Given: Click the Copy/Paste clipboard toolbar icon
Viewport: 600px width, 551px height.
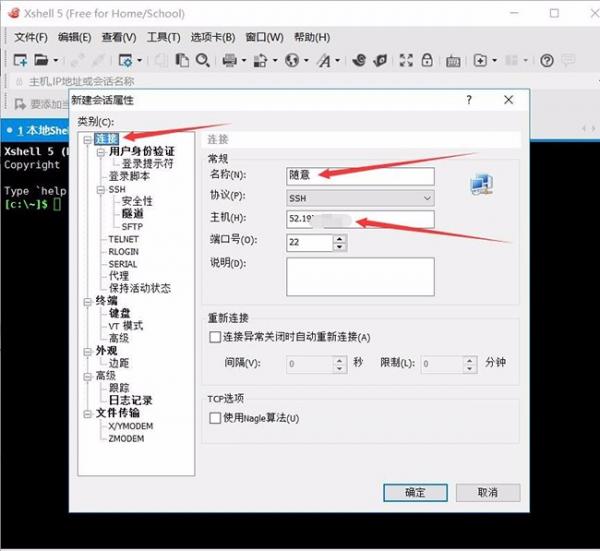Looking at the screenshot, I should click(182, 60).
